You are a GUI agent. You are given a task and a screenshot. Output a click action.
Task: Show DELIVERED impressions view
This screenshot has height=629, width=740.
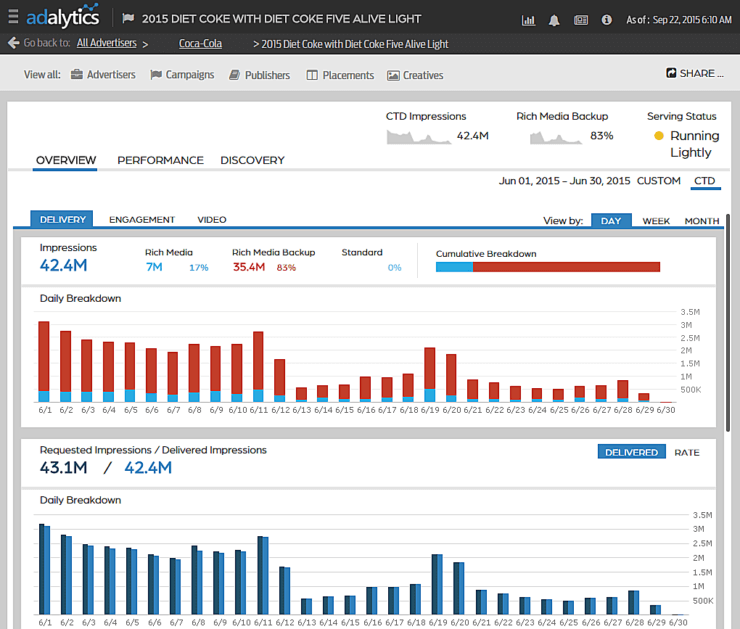[631, 452]
